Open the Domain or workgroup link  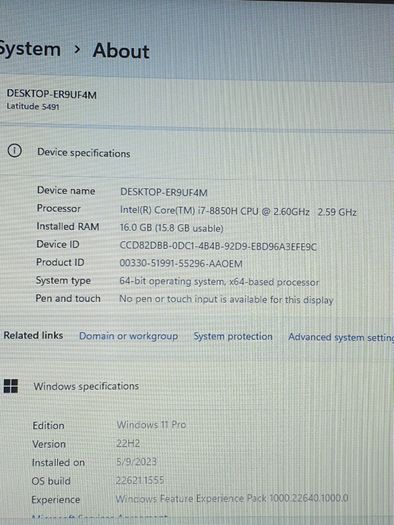(129, 336)
